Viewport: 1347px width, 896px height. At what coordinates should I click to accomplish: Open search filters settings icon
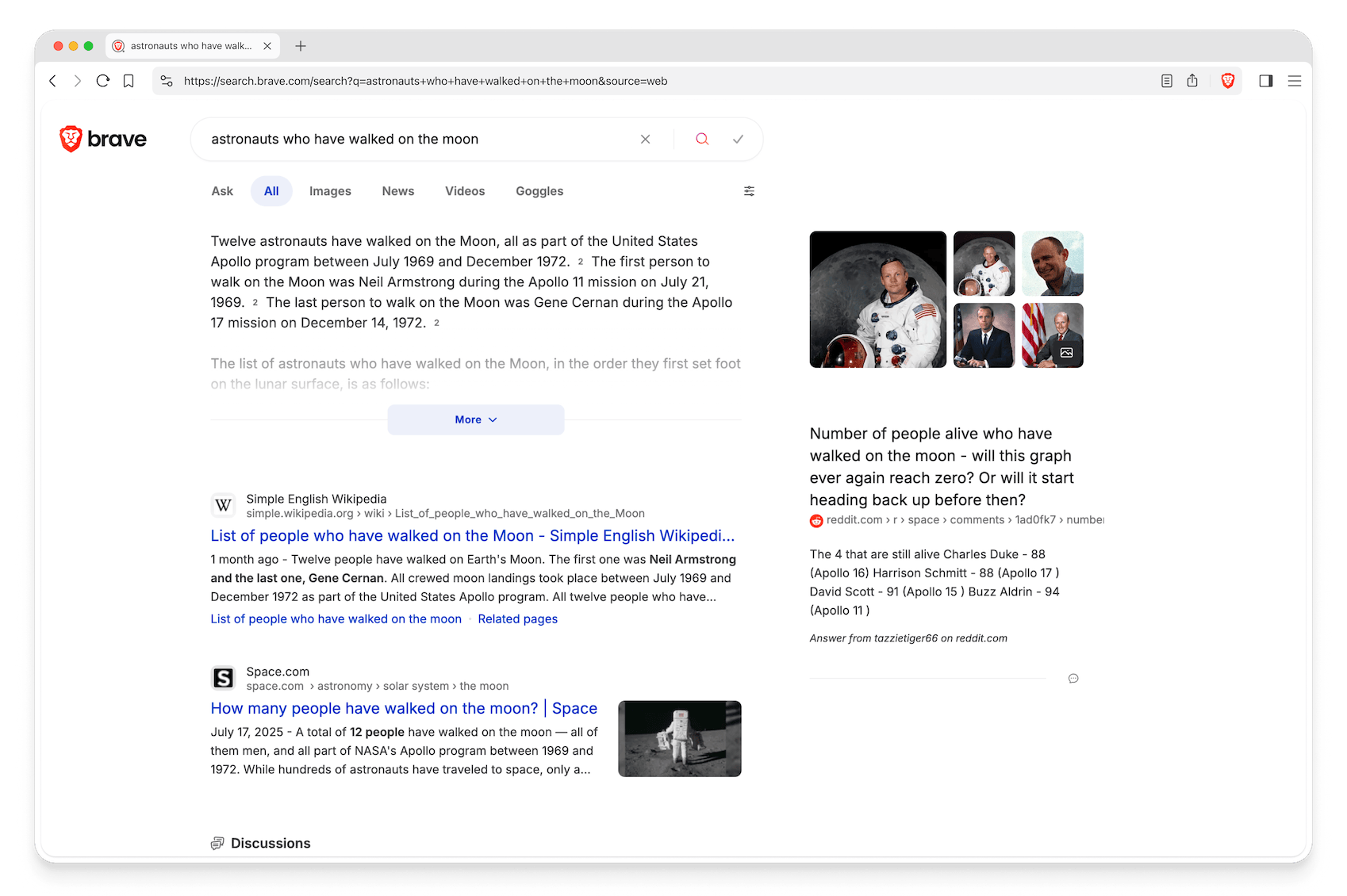[749, 190]
